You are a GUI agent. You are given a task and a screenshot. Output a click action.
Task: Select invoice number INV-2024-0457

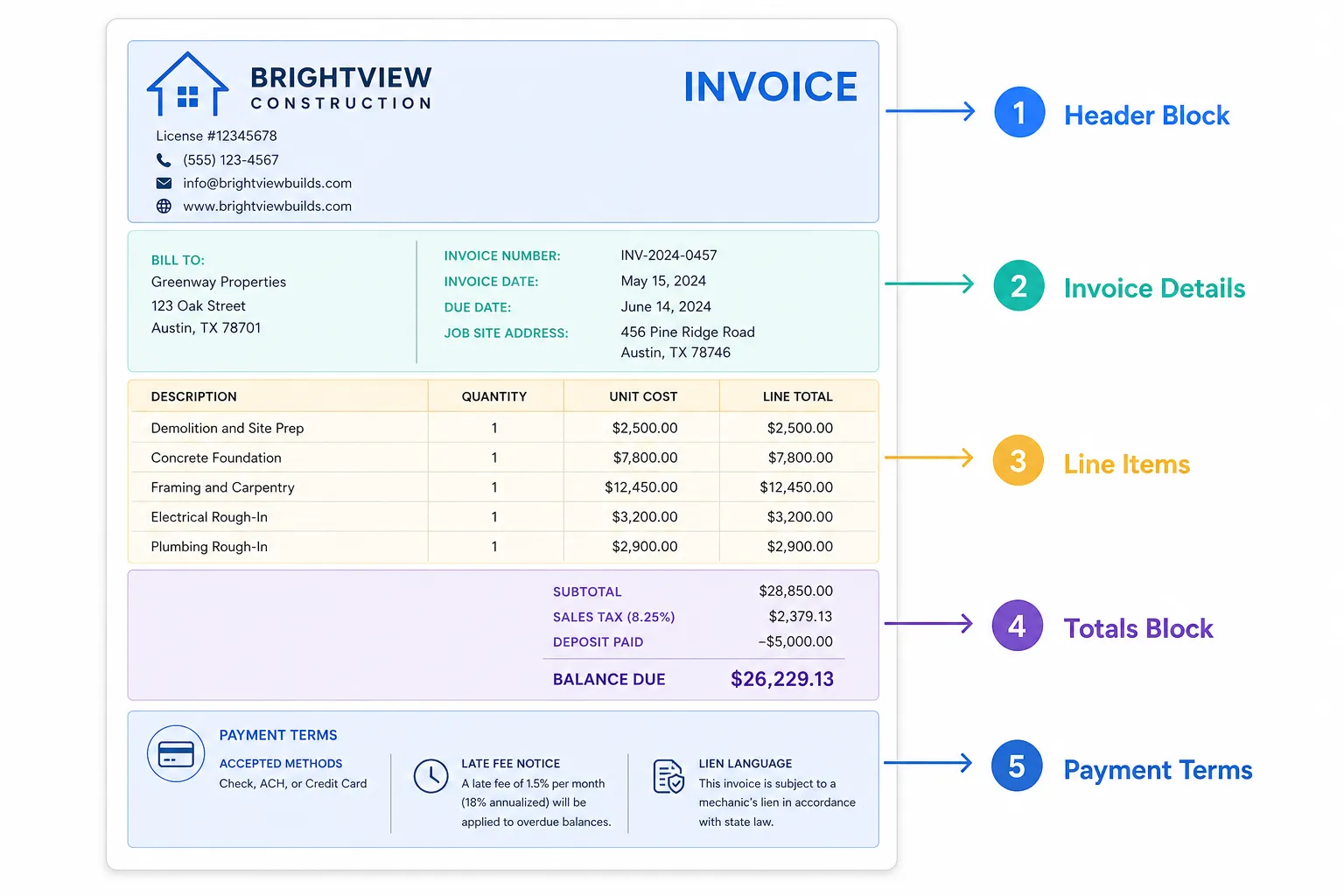point(668,255)
